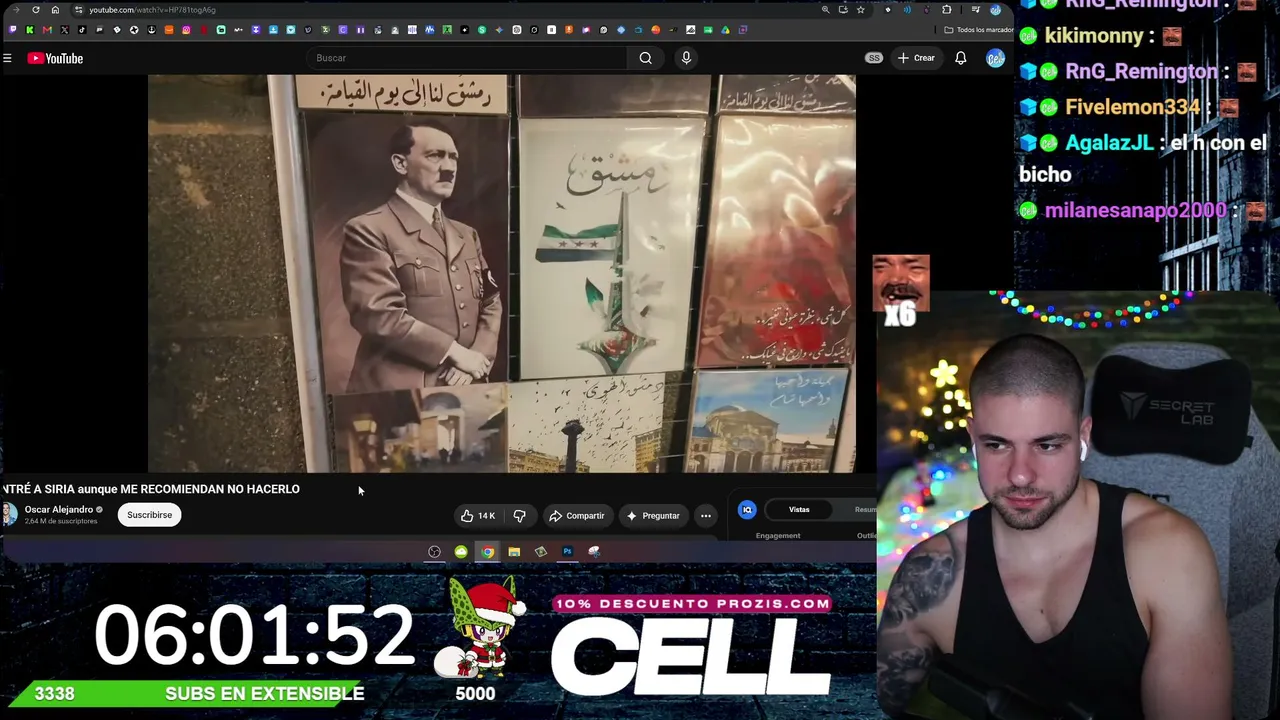Open OBS Studio from the taskbar

tap(434, 552)
